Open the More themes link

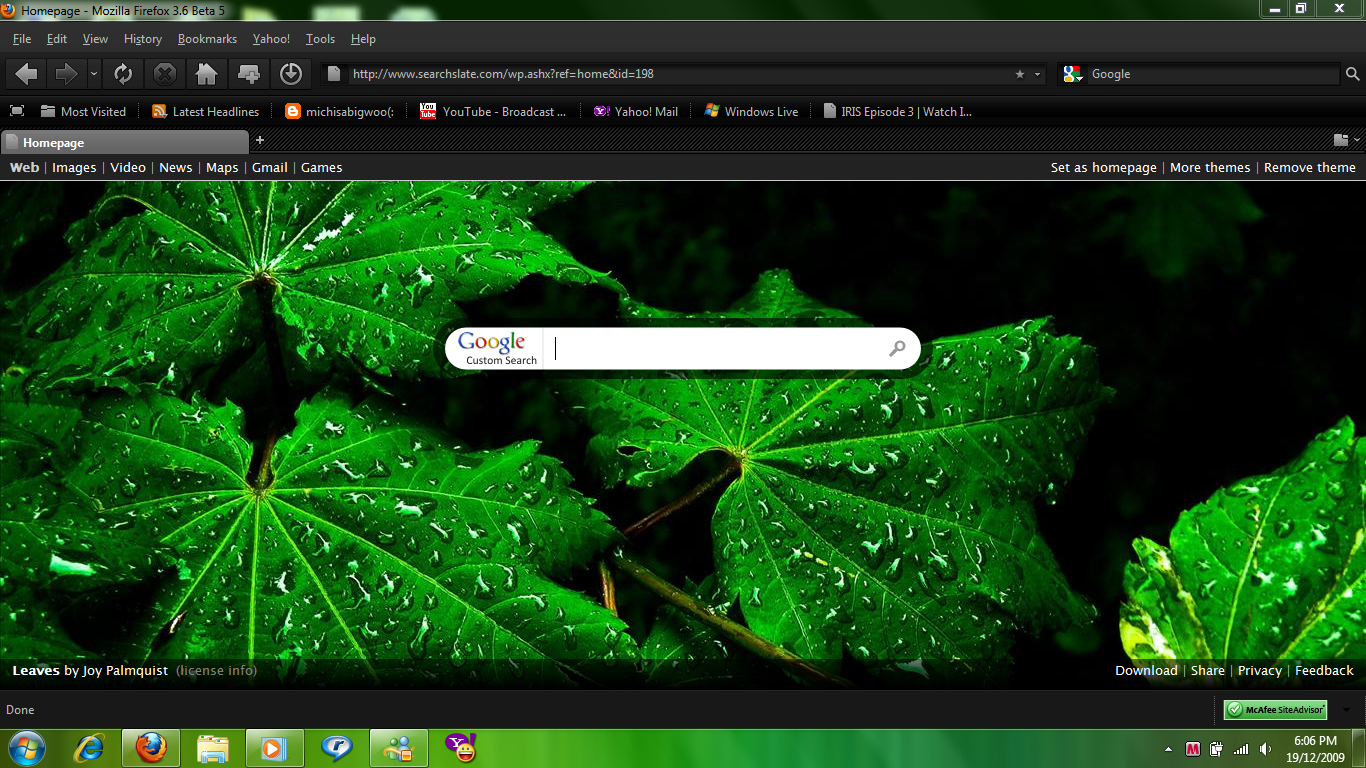pyautogui.click(x=1210, y=168)
